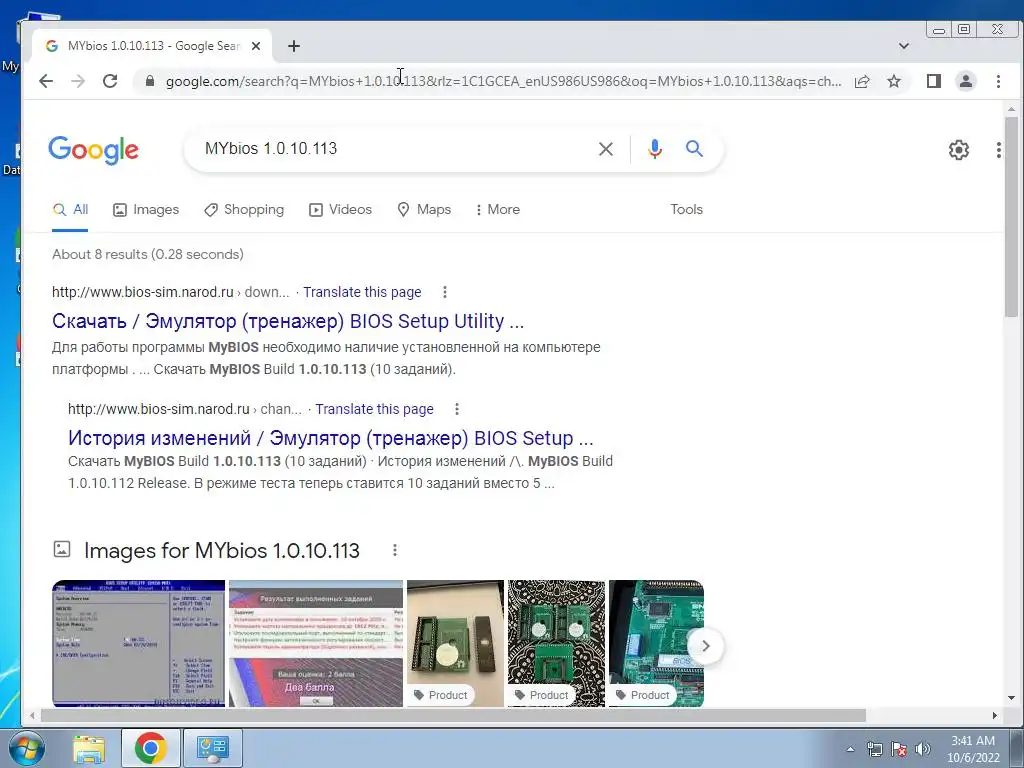This screenshot has height=768, width=1024.
Task: Open the Chrome three-dot menu
Action: [998, 81]
